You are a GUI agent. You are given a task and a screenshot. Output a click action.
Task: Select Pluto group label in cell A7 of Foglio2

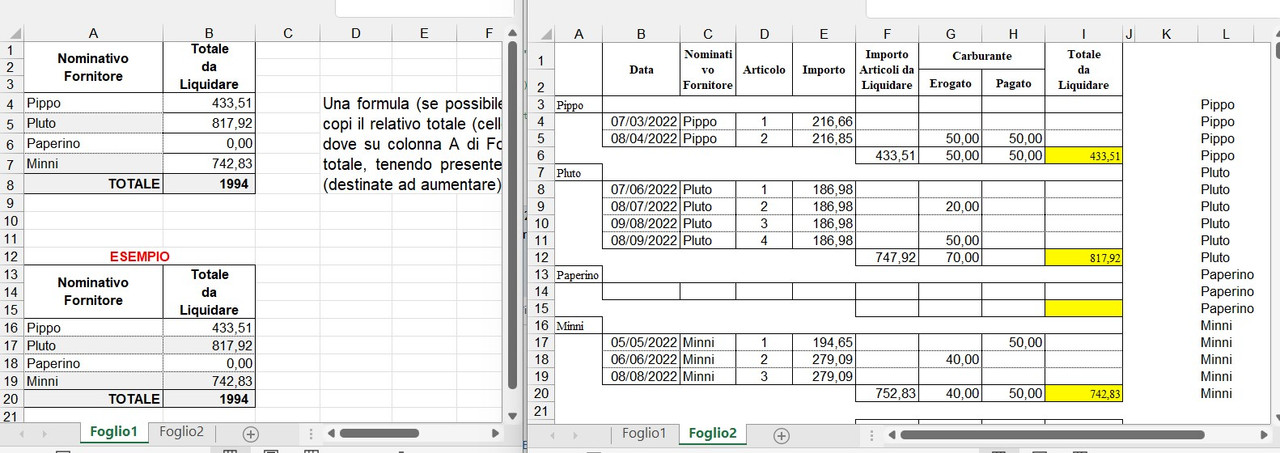(x=578, y=173)
